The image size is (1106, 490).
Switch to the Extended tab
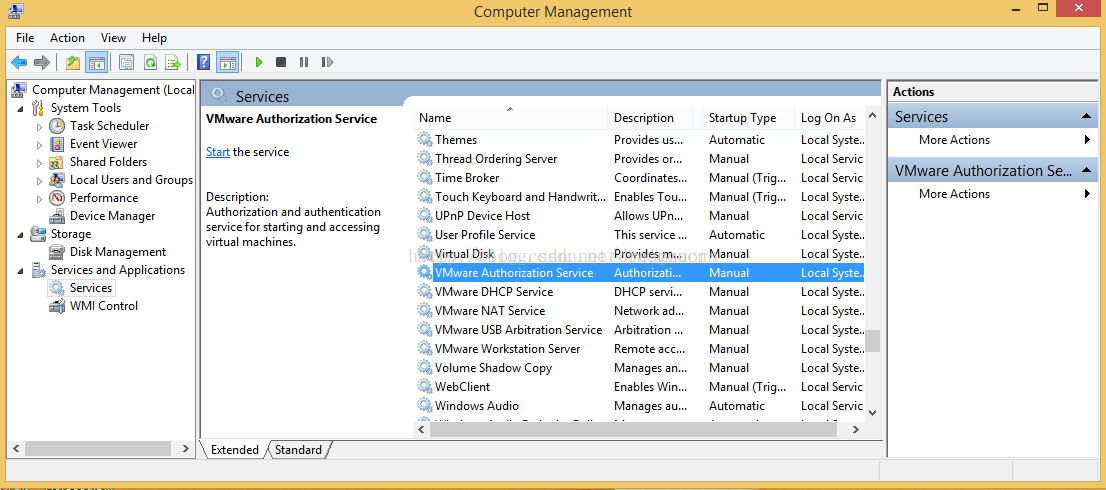[x=234, y=450]
